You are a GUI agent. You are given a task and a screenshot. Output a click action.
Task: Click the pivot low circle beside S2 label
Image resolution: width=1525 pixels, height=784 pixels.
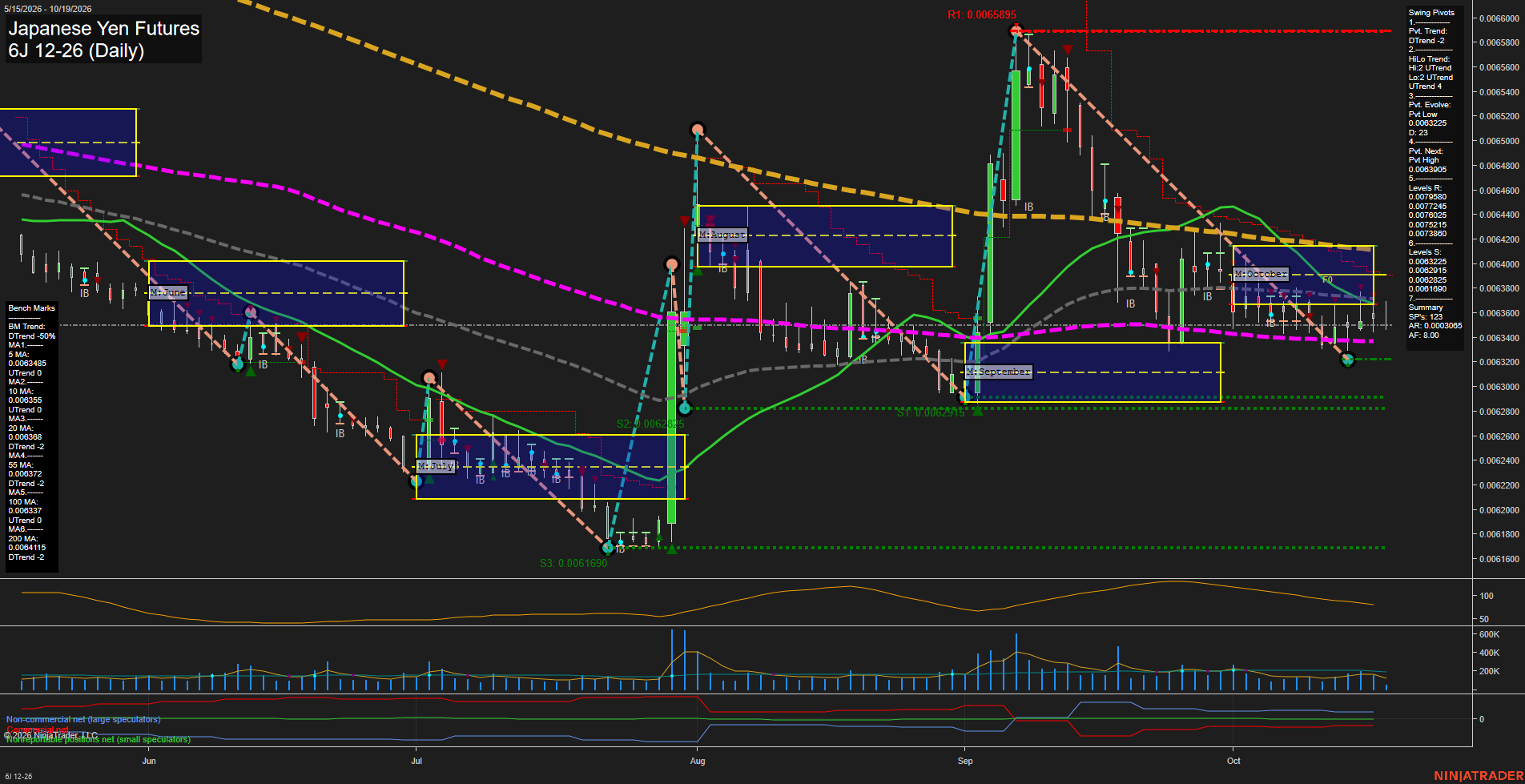(x=685, y=408)
